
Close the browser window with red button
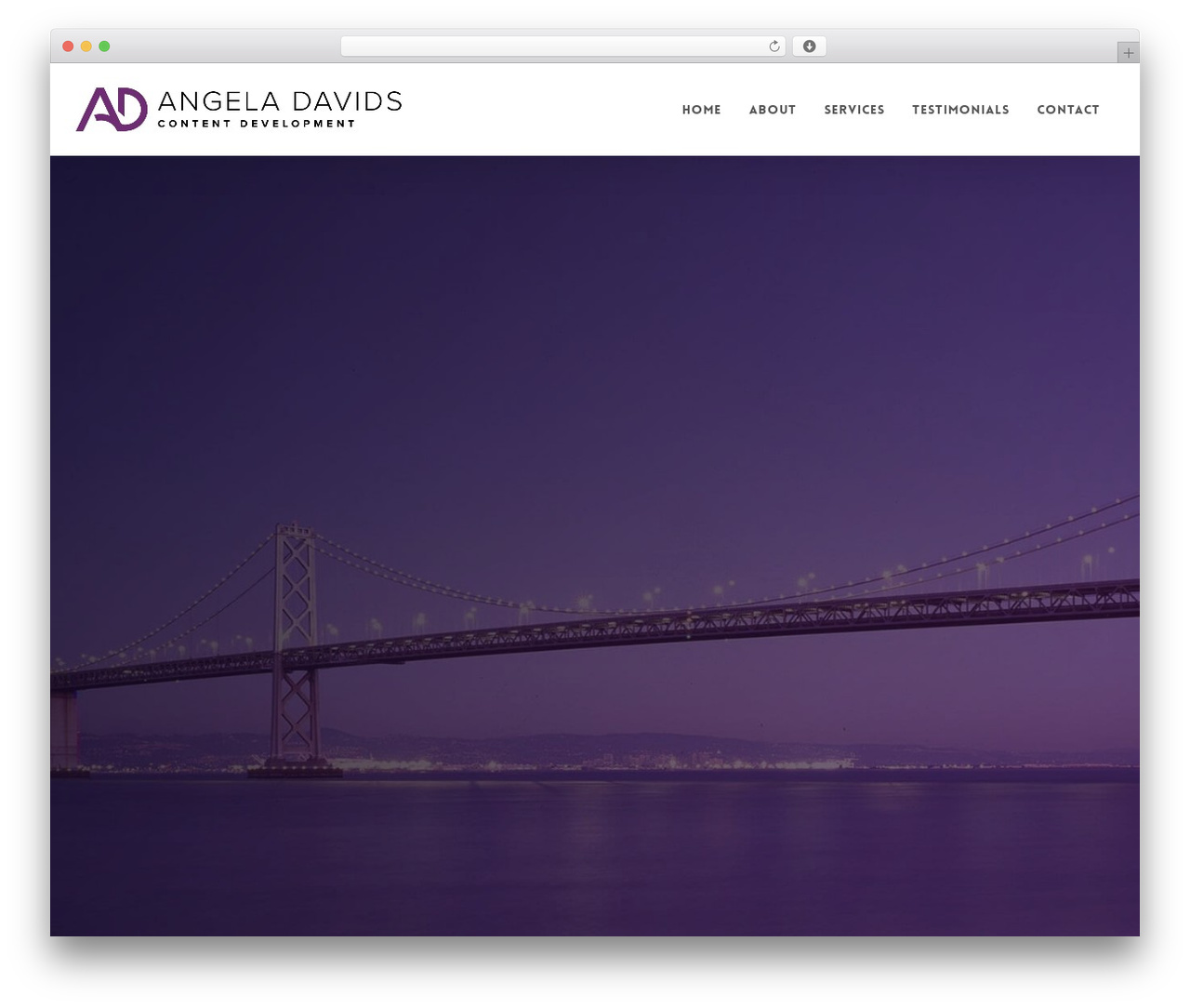pos(68,46)
